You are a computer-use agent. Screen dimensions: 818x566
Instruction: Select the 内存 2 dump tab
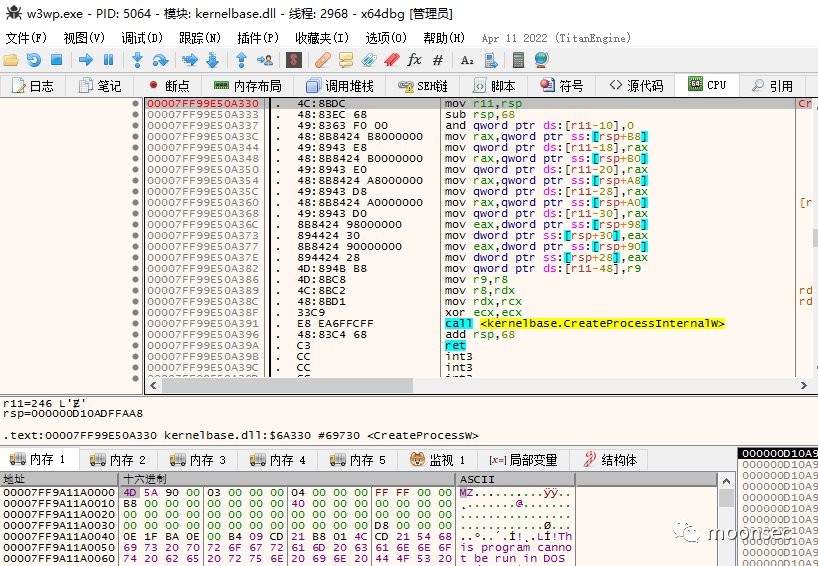(x=117, y=460)
